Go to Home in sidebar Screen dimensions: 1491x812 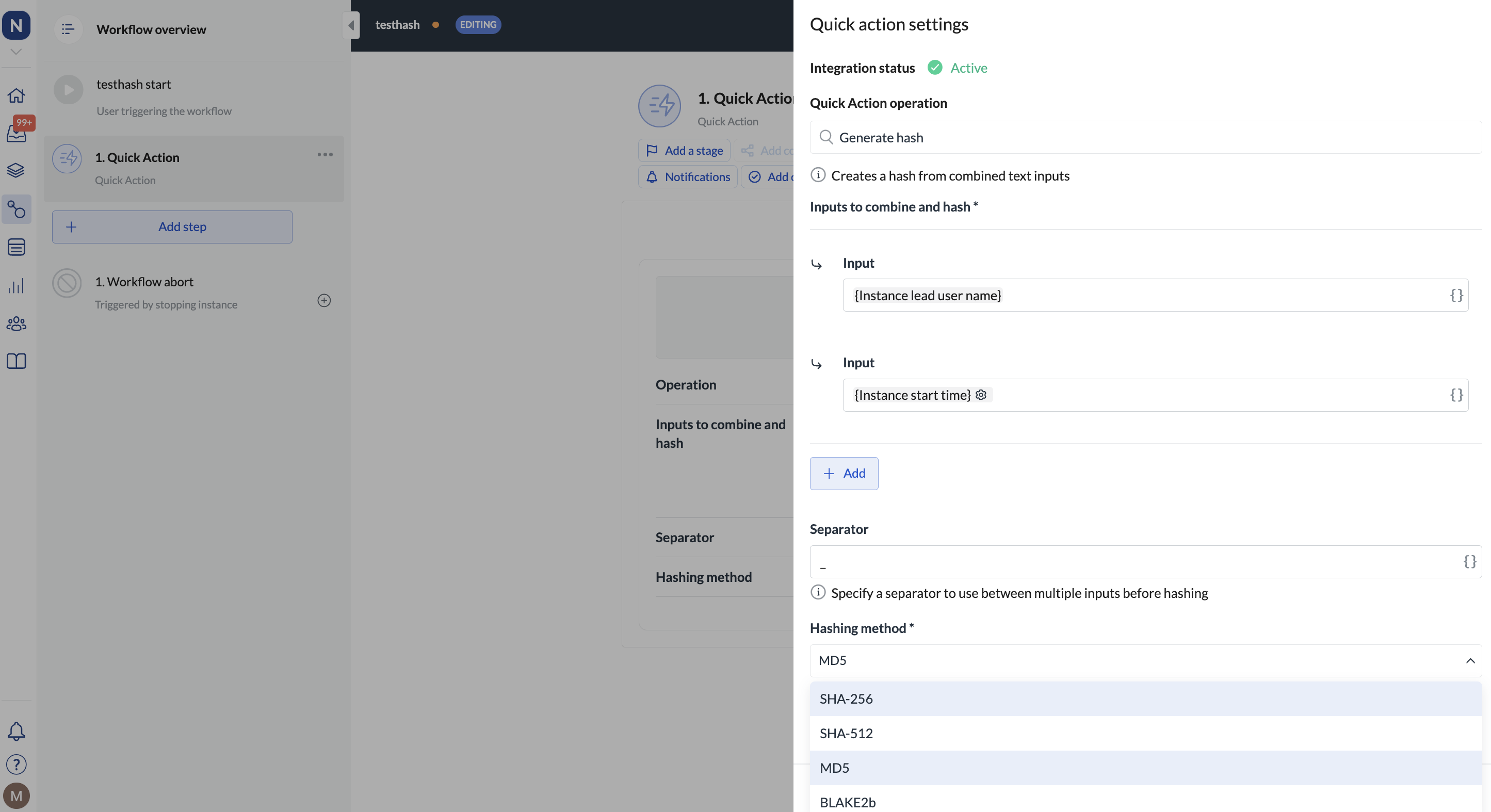16,95
